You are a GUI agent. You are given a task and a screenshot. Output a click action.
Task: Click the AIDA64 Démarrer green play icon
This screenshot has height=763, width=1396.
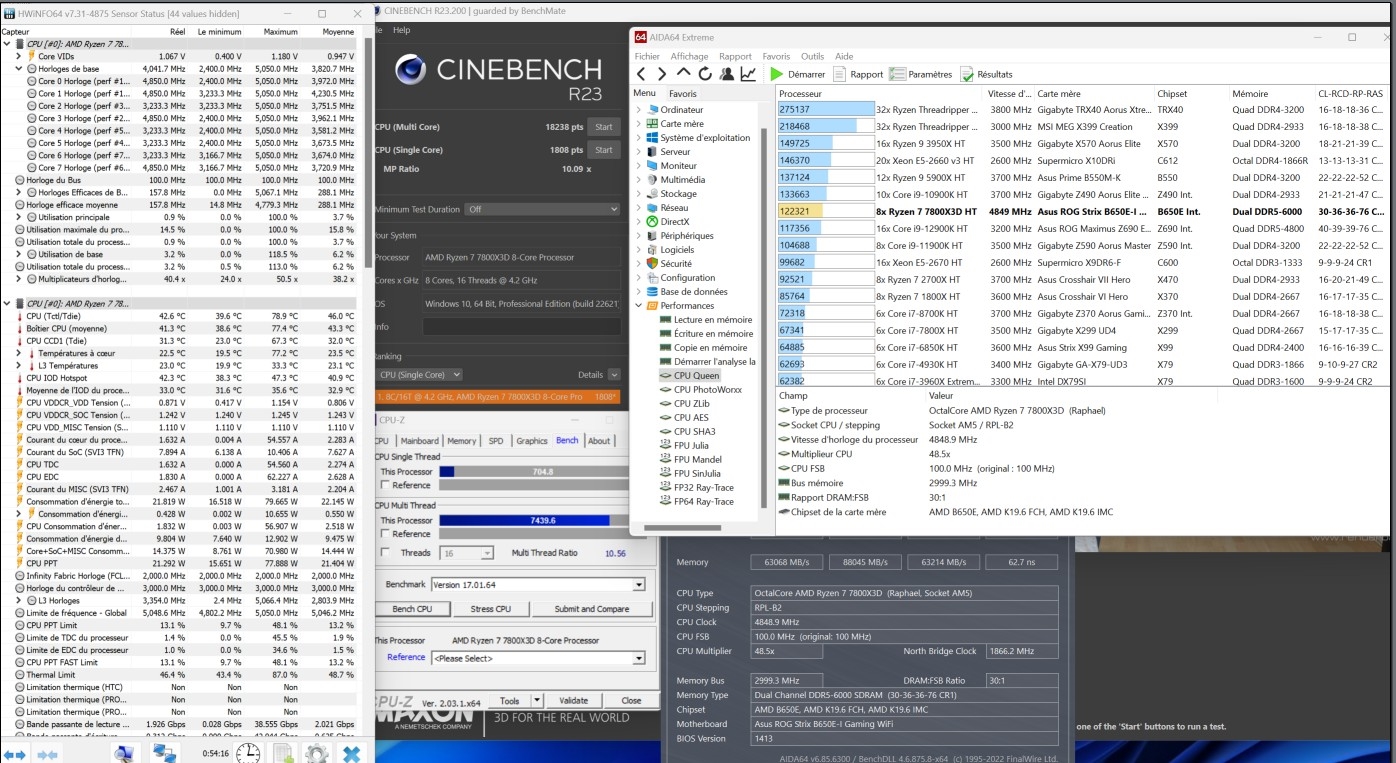(x=777, y=74)
